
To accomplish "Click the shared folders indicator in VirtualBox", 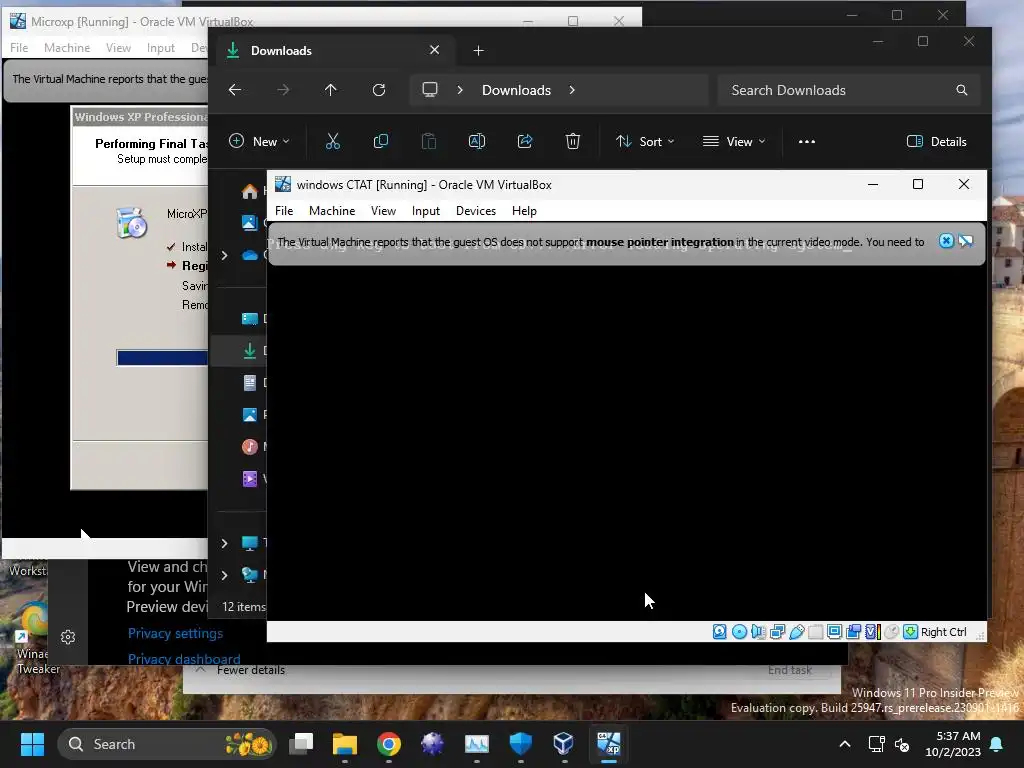I will 816,632.
